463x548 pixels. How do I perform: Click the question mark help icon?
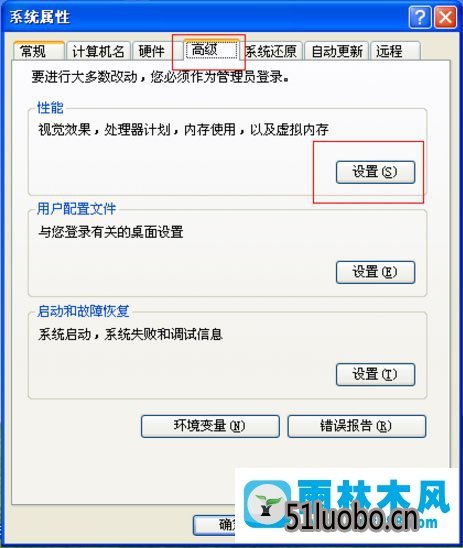[x=420, y=16]
